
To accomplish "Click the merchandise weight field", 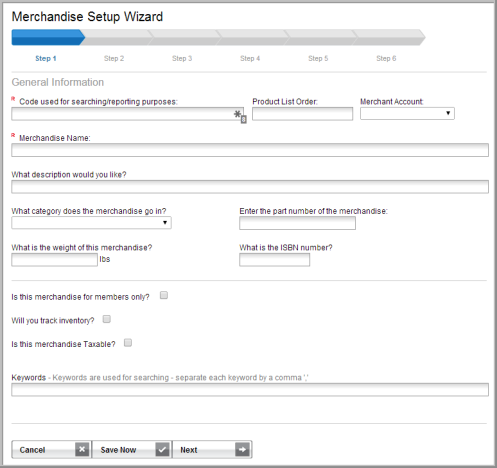I will [x=55, y=260].
